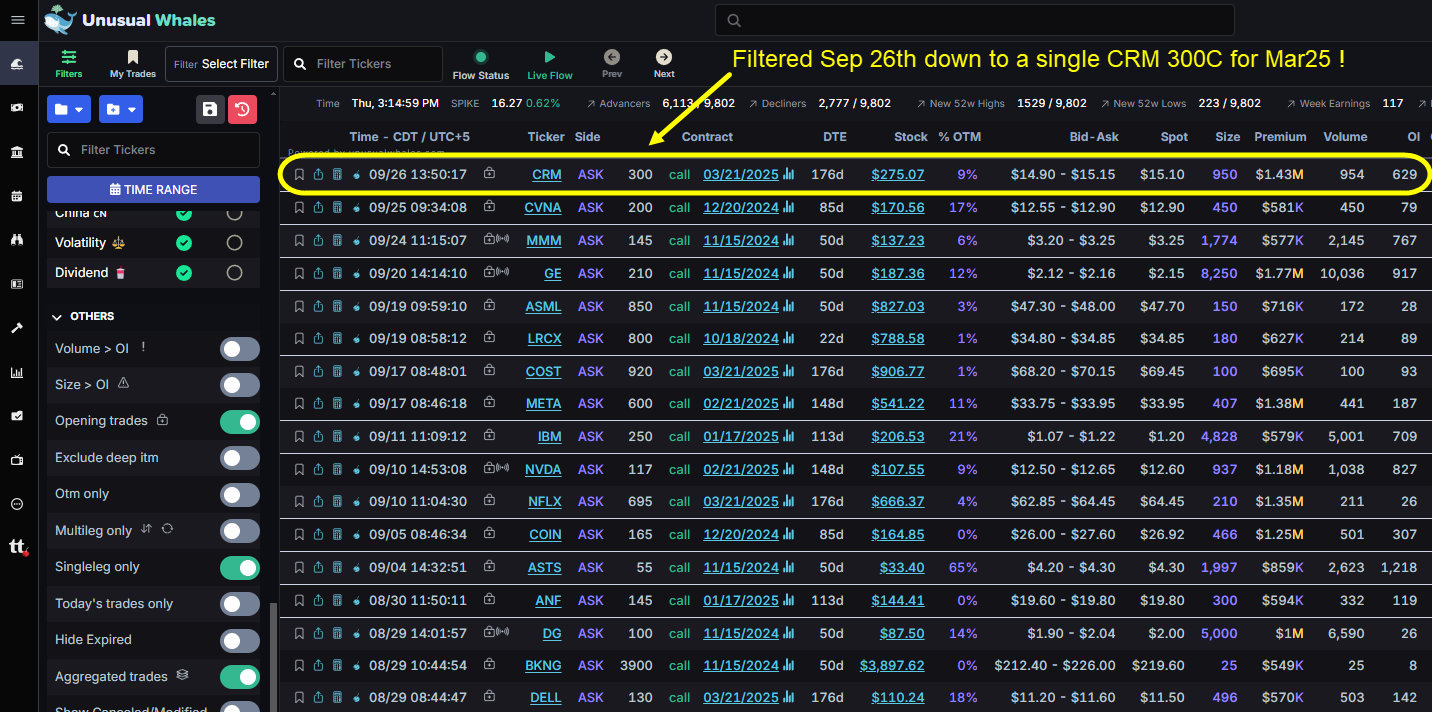Open the ASTS ticker link
Screen dimensions: 1432x712
[x=545, y=568]
